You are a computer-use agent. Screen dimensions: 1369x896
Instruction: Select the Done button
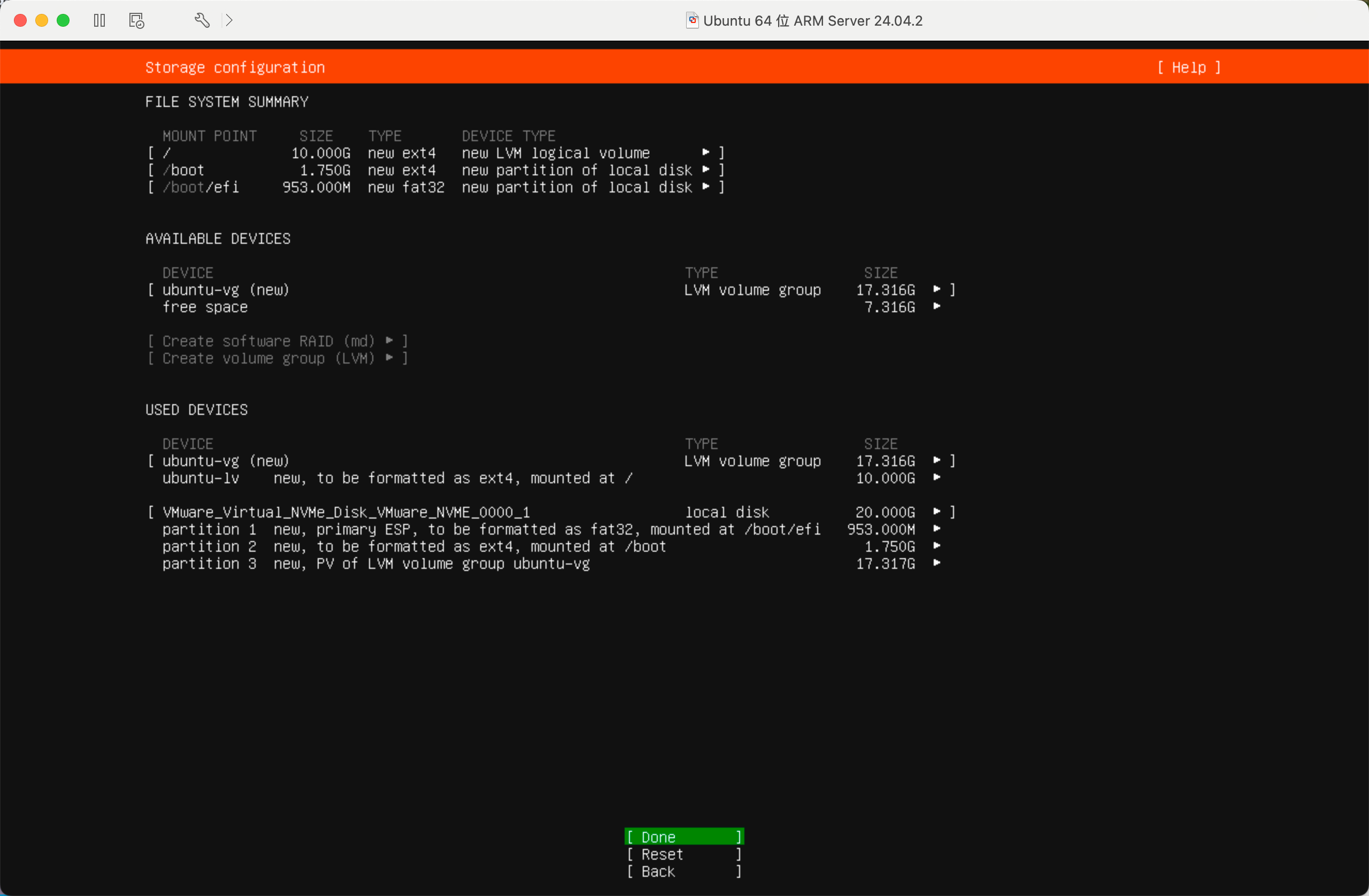(684, 836)
